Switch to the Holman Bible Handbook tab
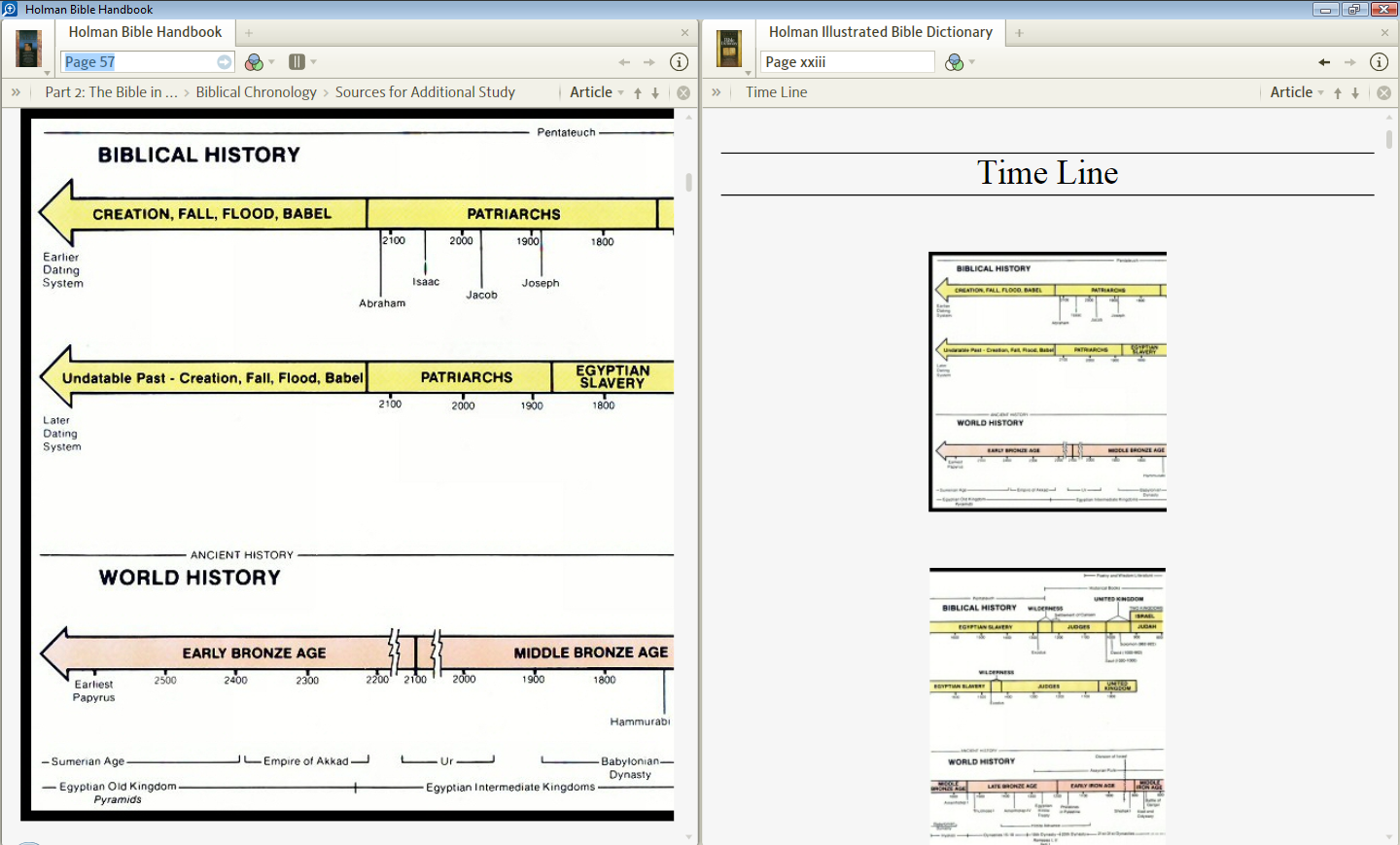 pyautogui.click(x=145, y=32)
